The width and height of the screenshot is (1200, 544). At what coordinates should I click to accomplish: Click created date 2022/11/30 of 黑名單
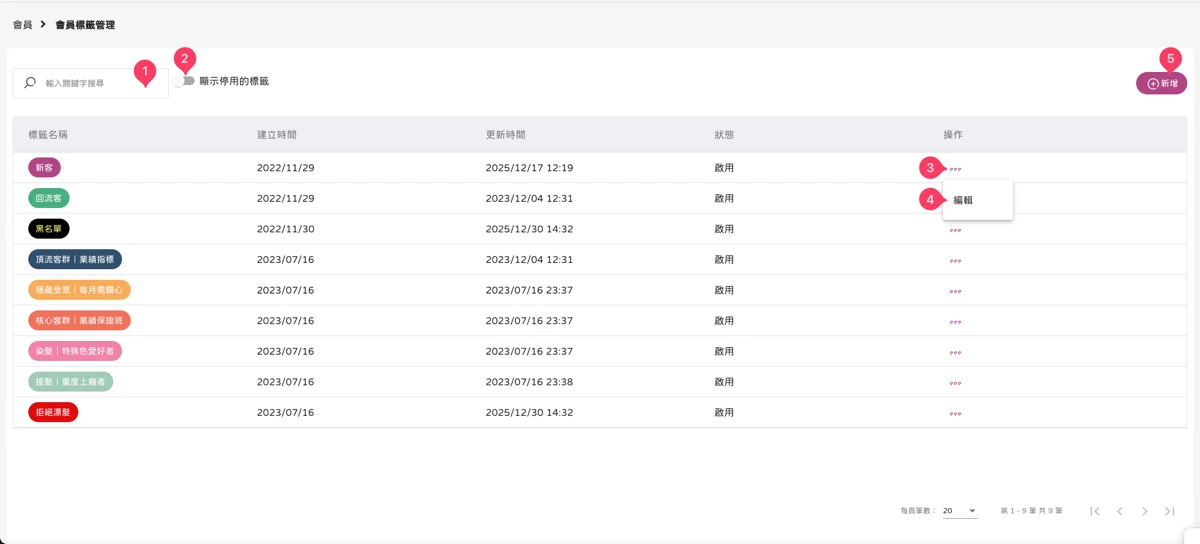click(x=286, y=229)
